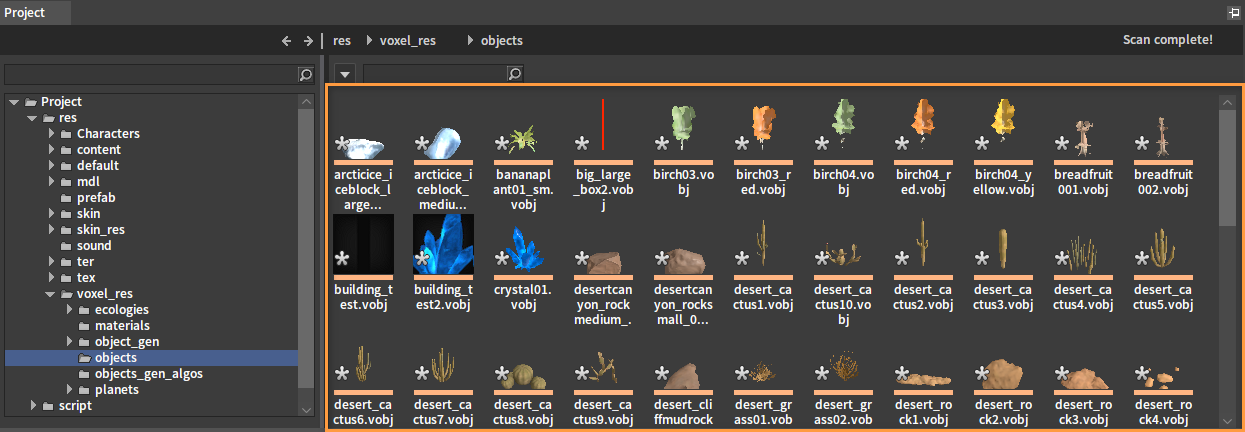
Task: Click voxel_res in the breadcrumb path
Action: 407,41
